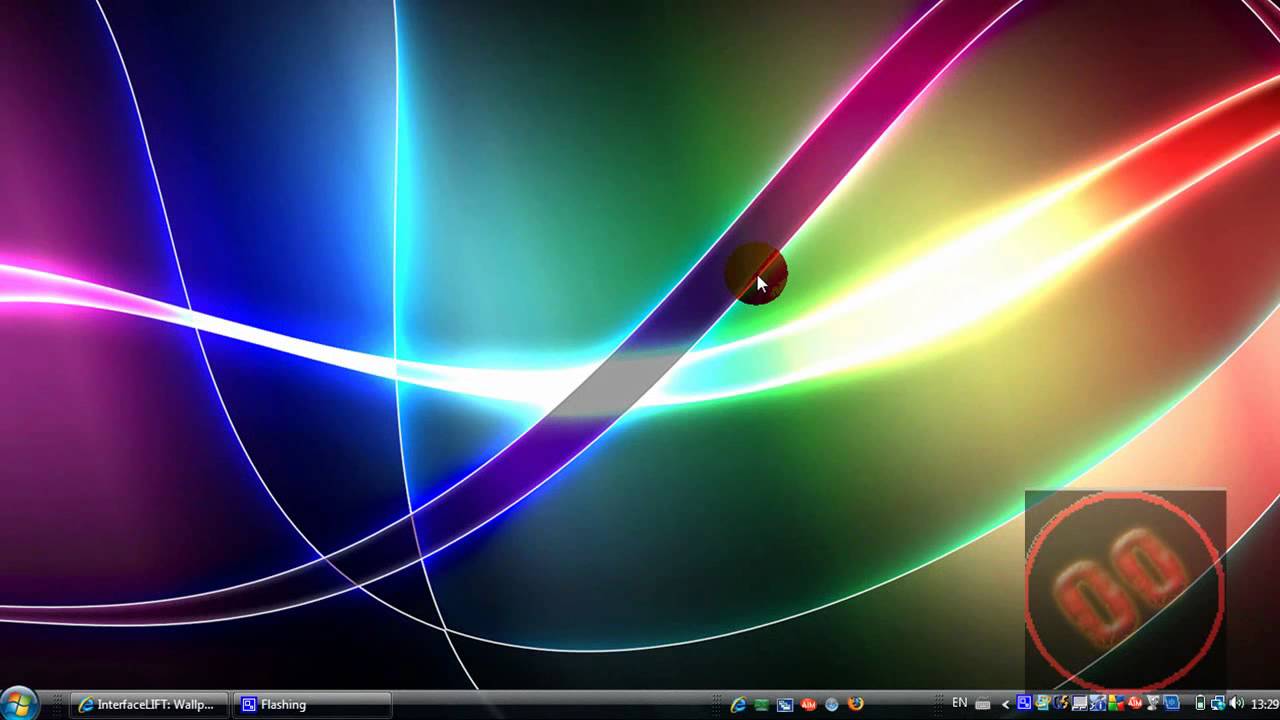Launch Firefox from quick launch
This screenshot has height=720, width=1280.
click(x=855, y=704)
